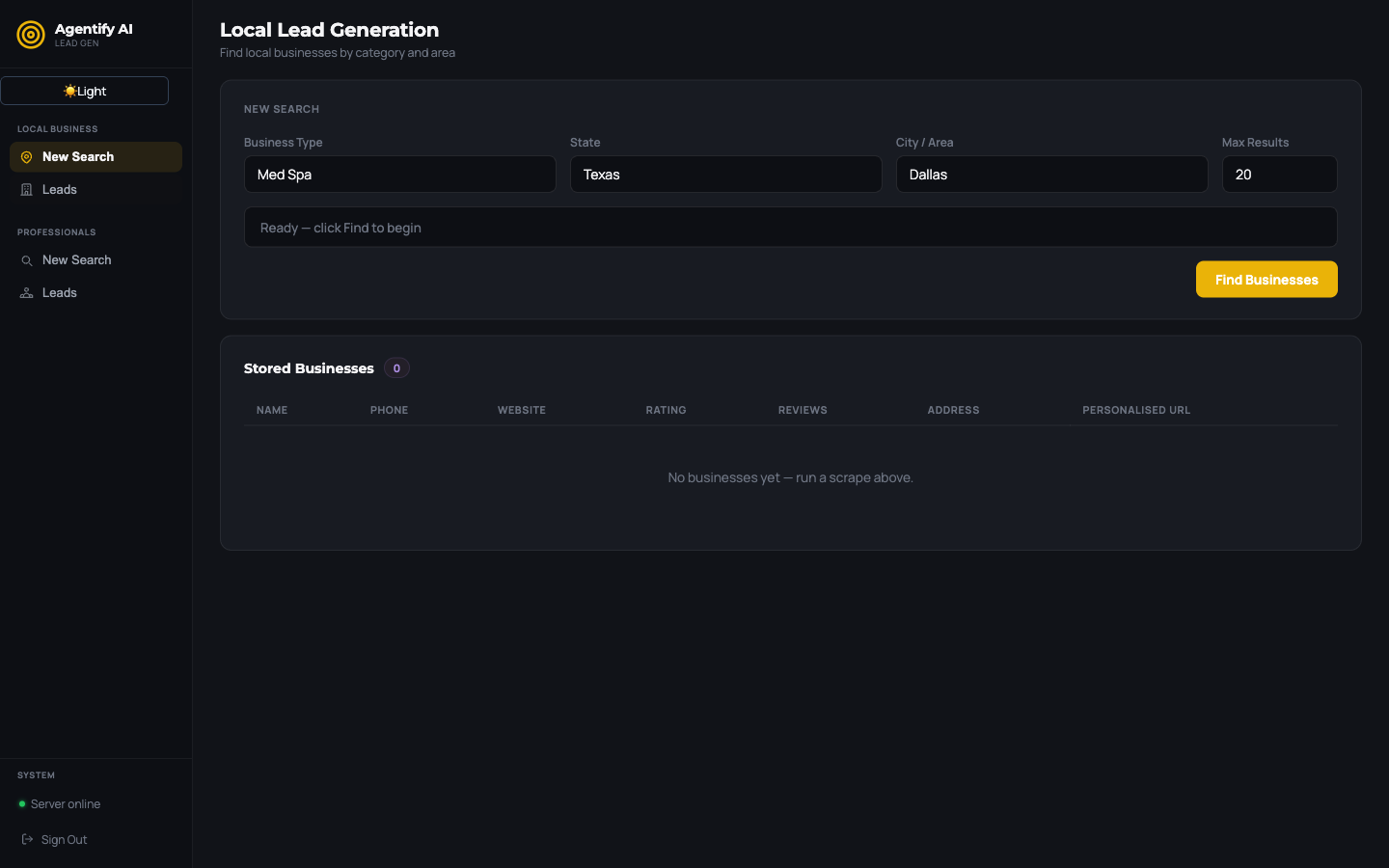Select Leads in the Professionals section

coord(60,292)
